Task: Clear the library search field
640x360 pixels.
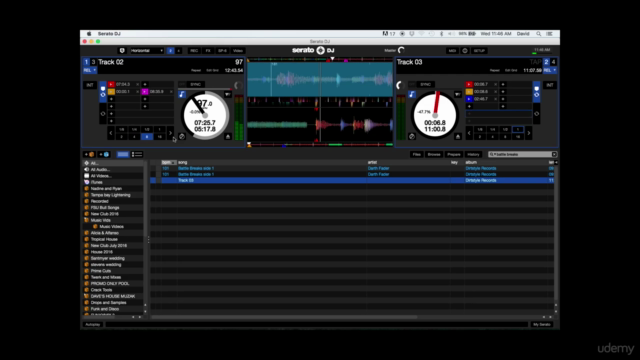Action: click(554, 154)
